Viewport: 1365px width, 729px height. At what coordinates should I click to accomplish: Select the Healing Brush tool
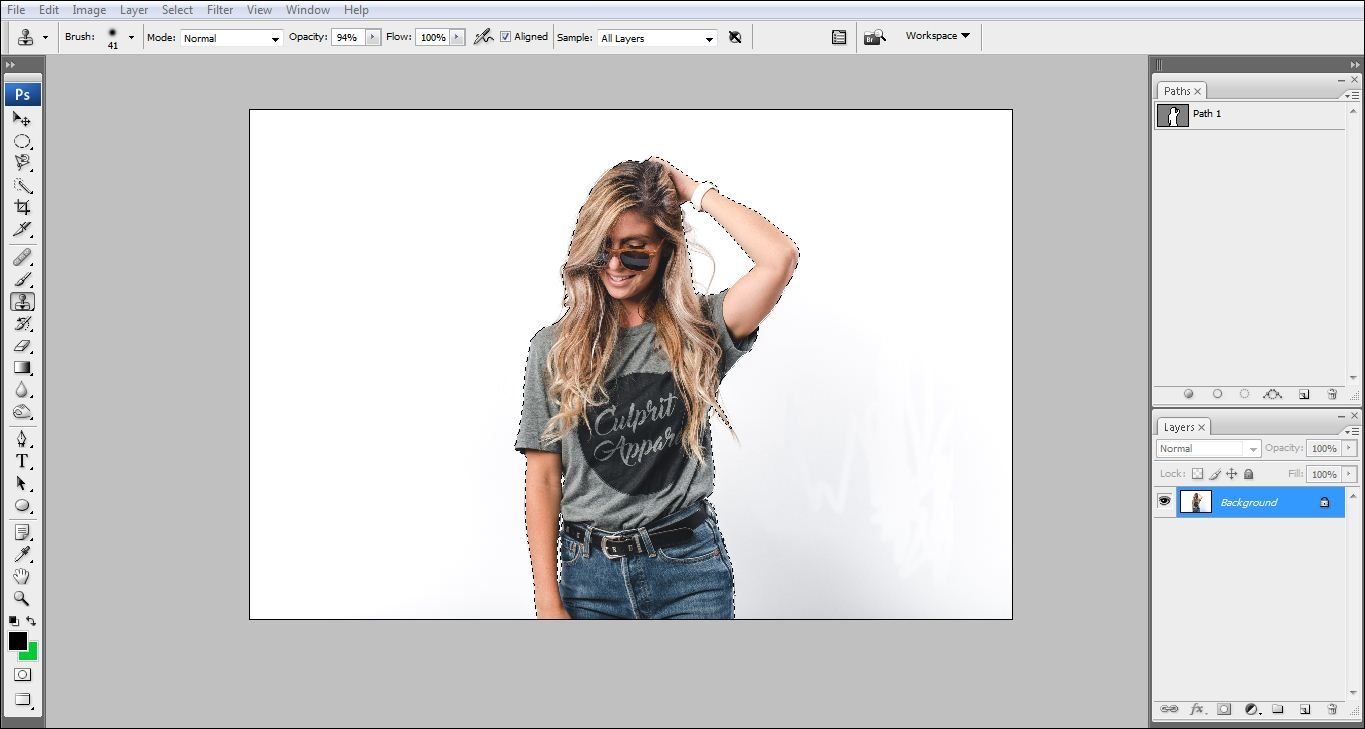point(22,257)
